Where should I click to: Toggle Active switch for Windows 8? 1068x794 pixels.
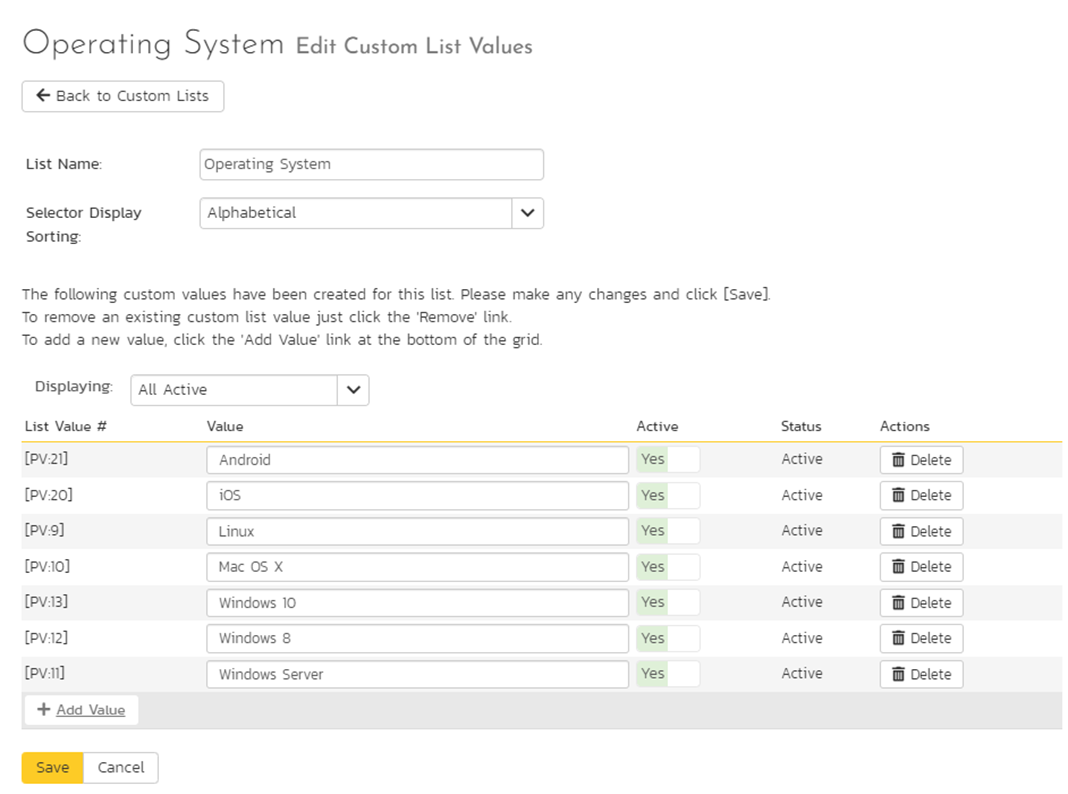click(668, 638)
